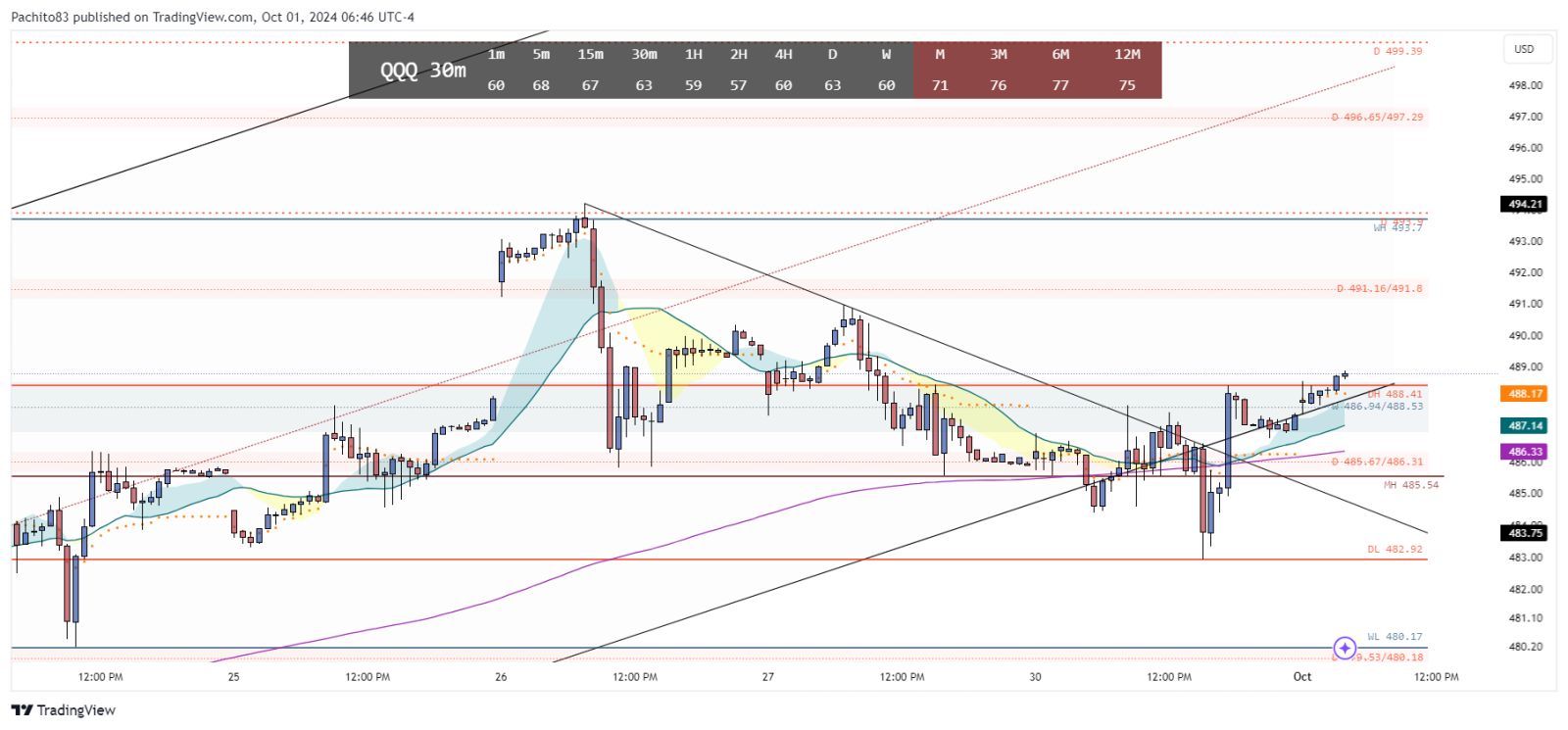The image size is (1568, 730).
Task: Click the DL 482.92 level label
Action: click(x=1396, y=550)
